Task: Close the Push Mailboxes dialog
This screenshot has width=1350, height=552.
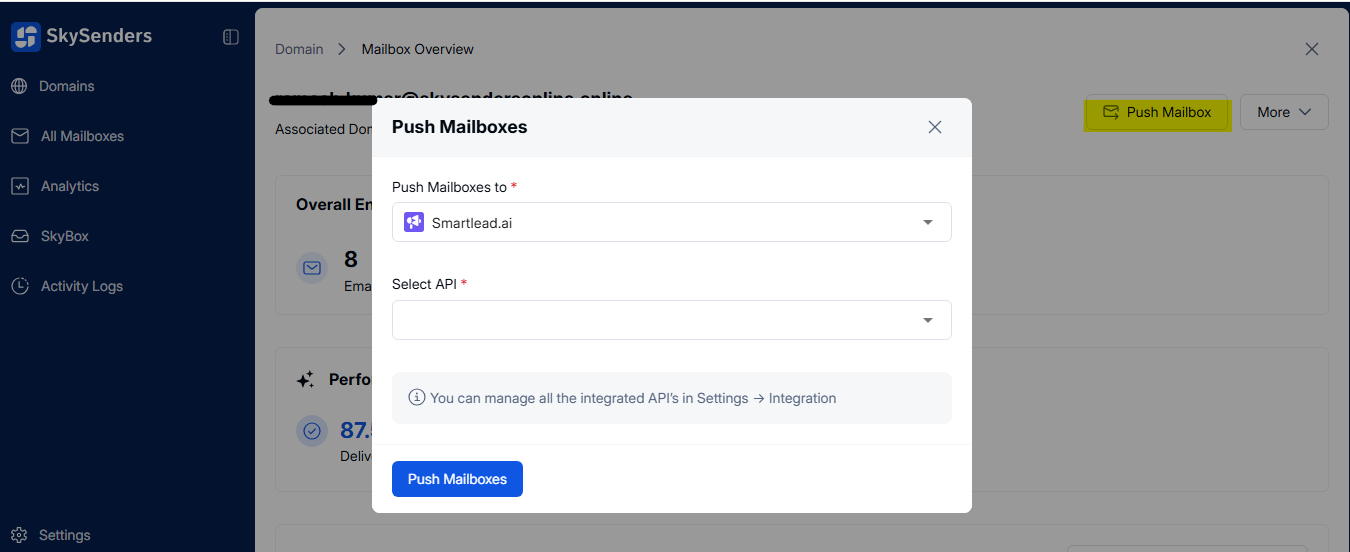Action: pyautogui.click(x=935, y=127)
